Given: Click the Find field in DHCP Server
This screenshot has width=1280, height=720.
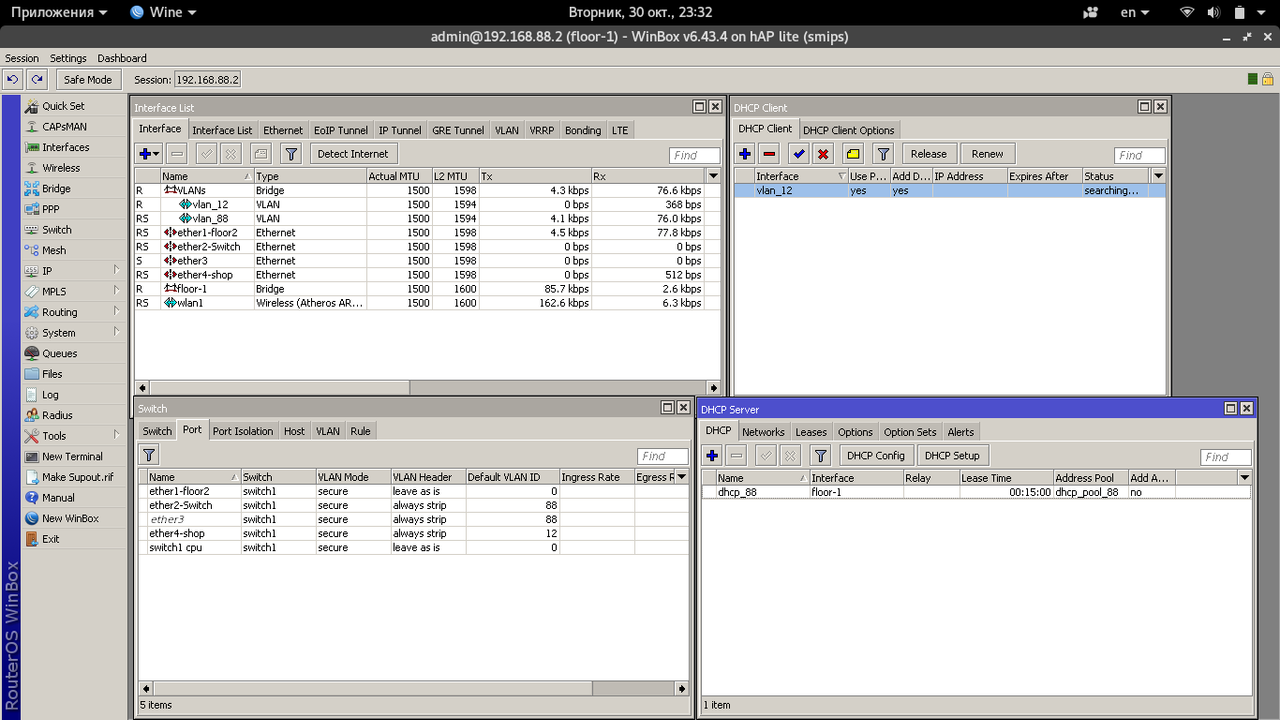Looking at the screenshot, I should pos(1225,457).
